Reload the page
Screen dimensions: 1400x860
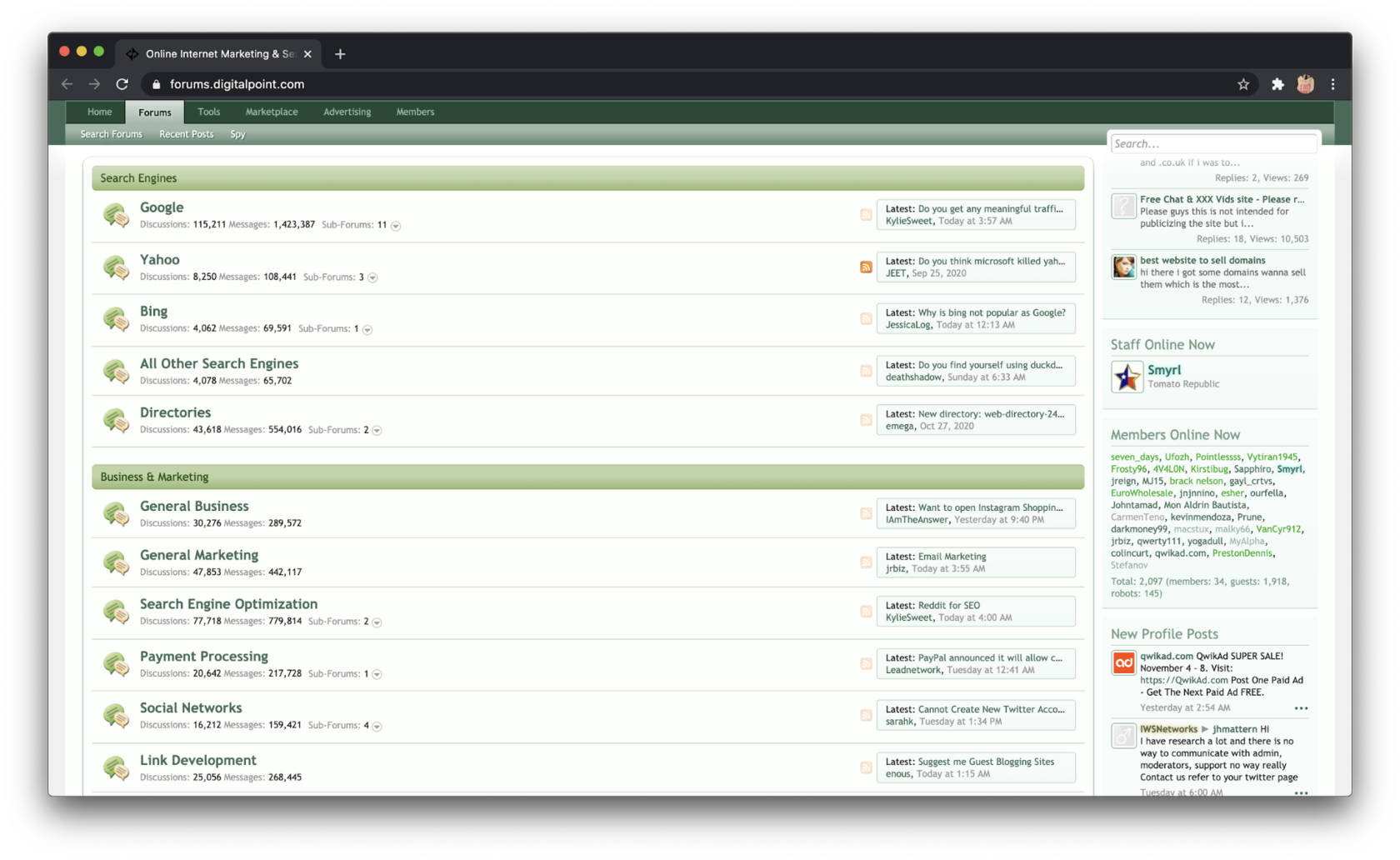122,84
